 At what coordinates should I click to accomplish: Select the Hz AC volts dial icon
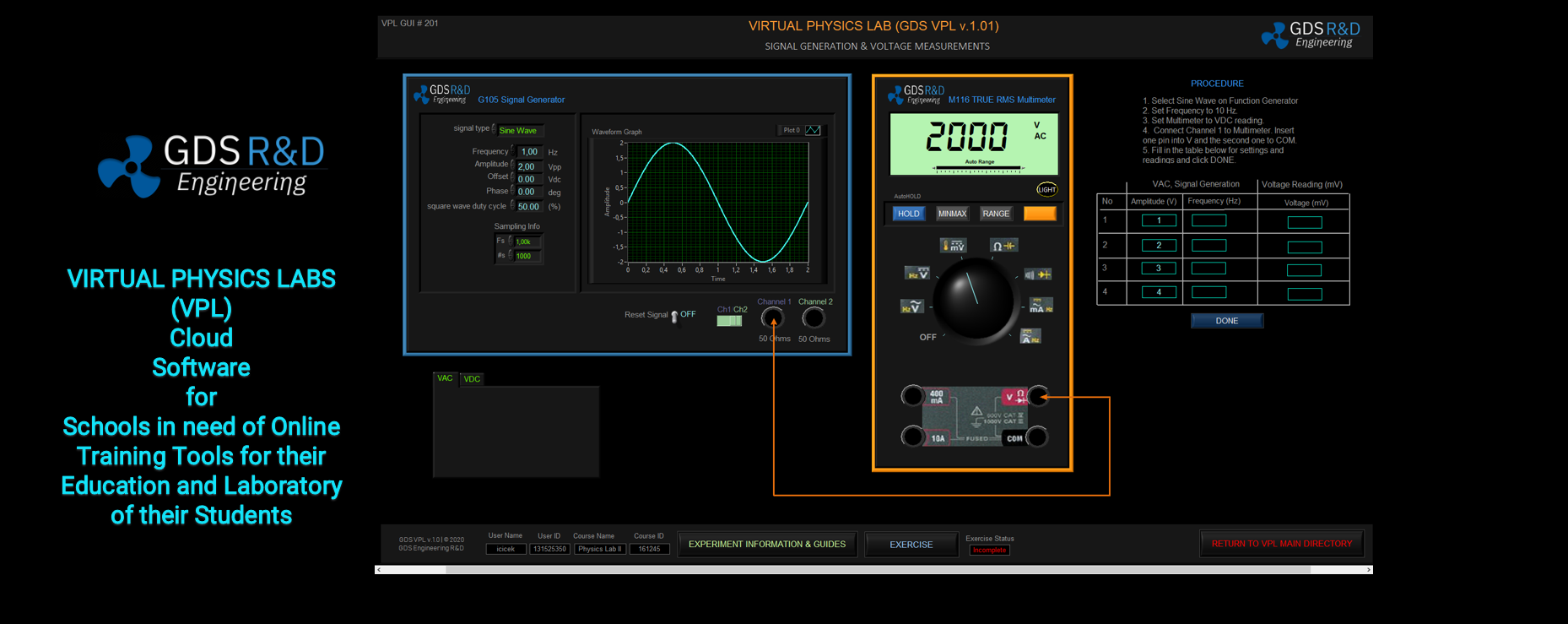coord(912,307)
